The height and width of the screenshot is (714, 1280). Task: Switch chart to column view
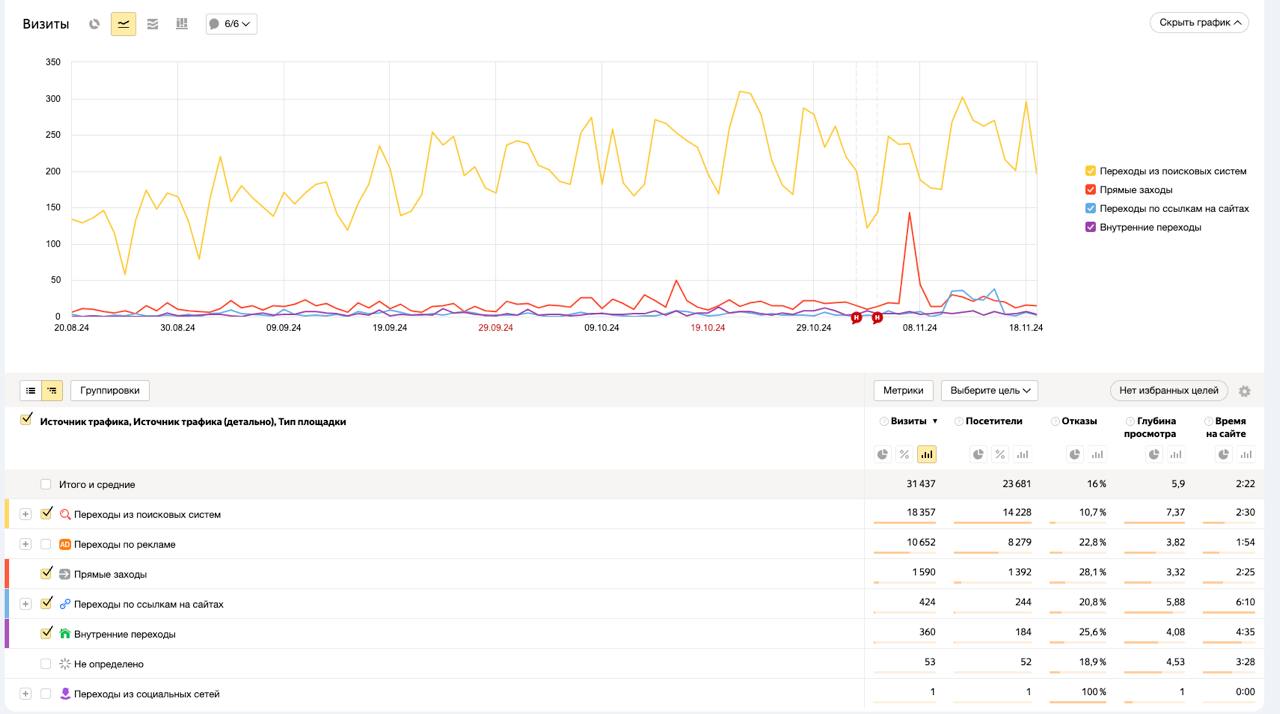(x=182, y=24)
